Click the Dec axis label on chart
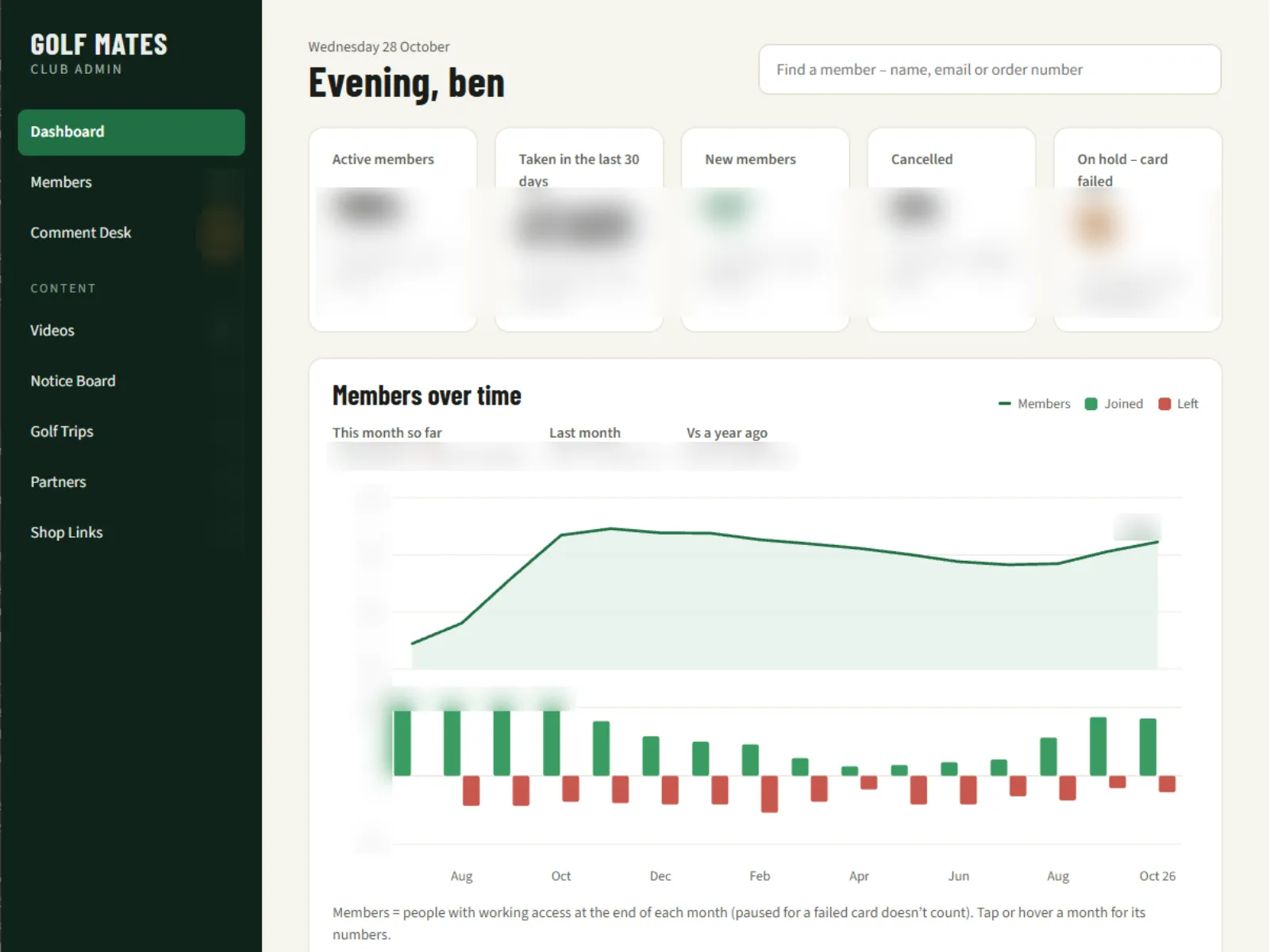Screen dimensions: 1270x952 click(660, 876)
